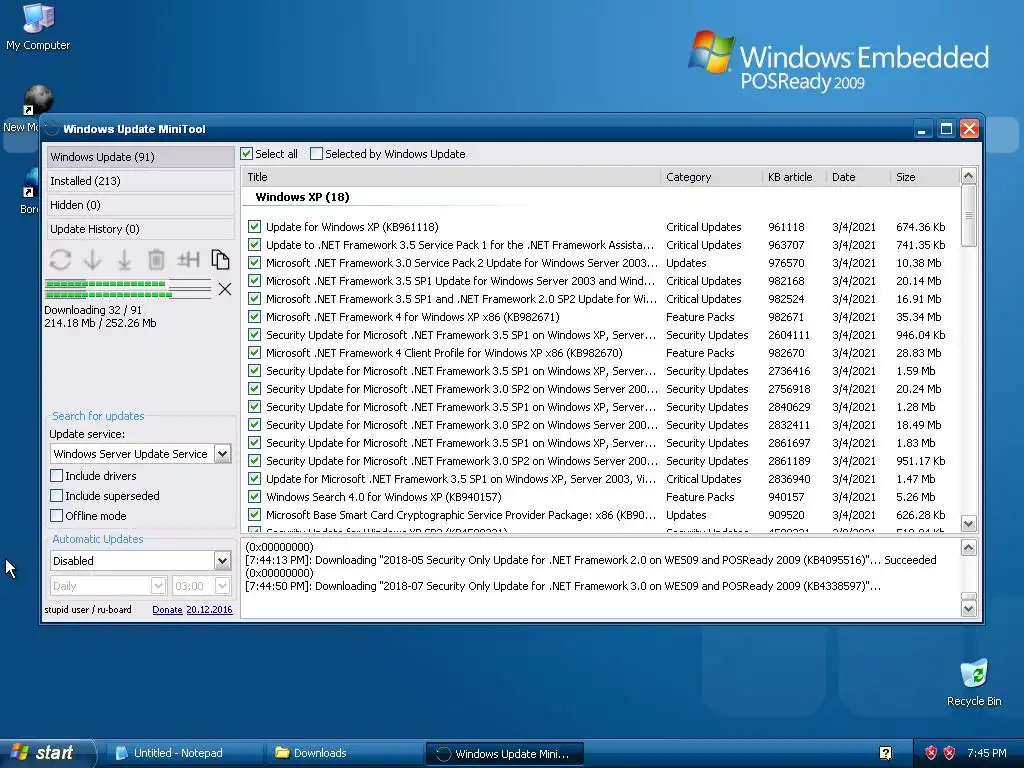1024x768 pixels.
Task: Open the Start menu
Action: pyautogui.click(x=48, y=753)
